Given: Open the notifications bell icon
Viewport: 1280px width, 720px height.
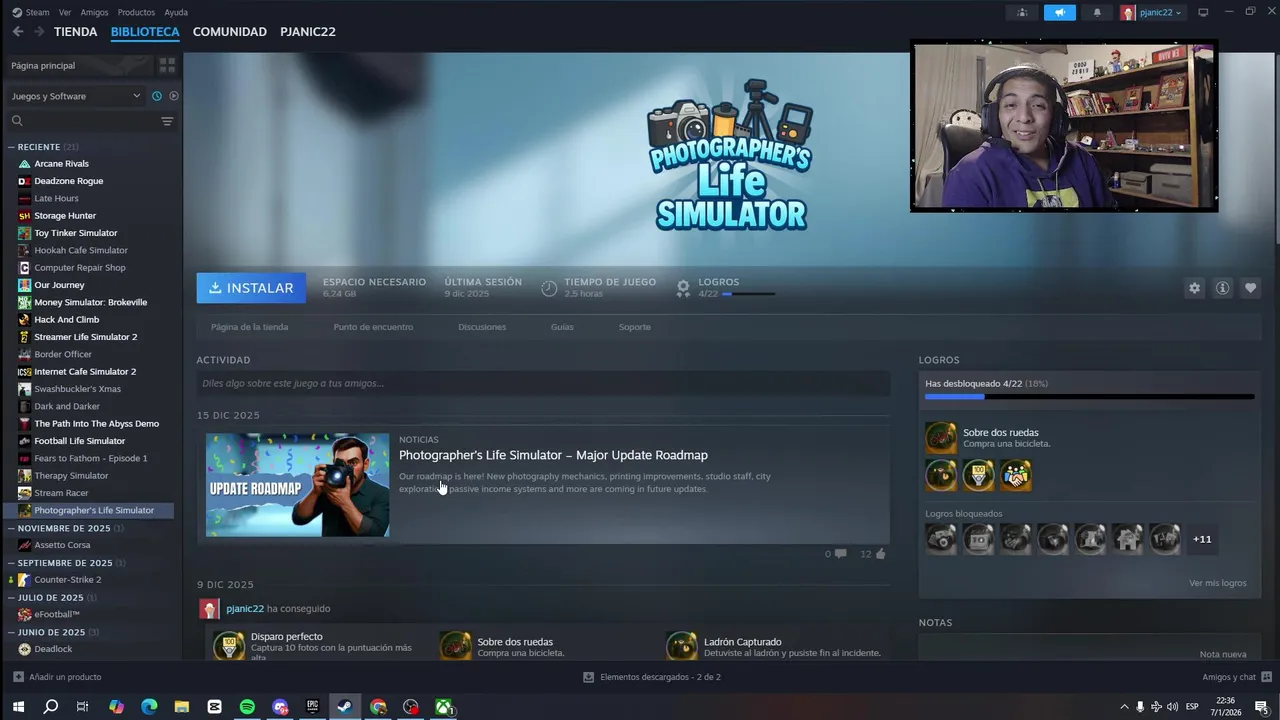Looking at the screenshot, I should coord(1097,12).
